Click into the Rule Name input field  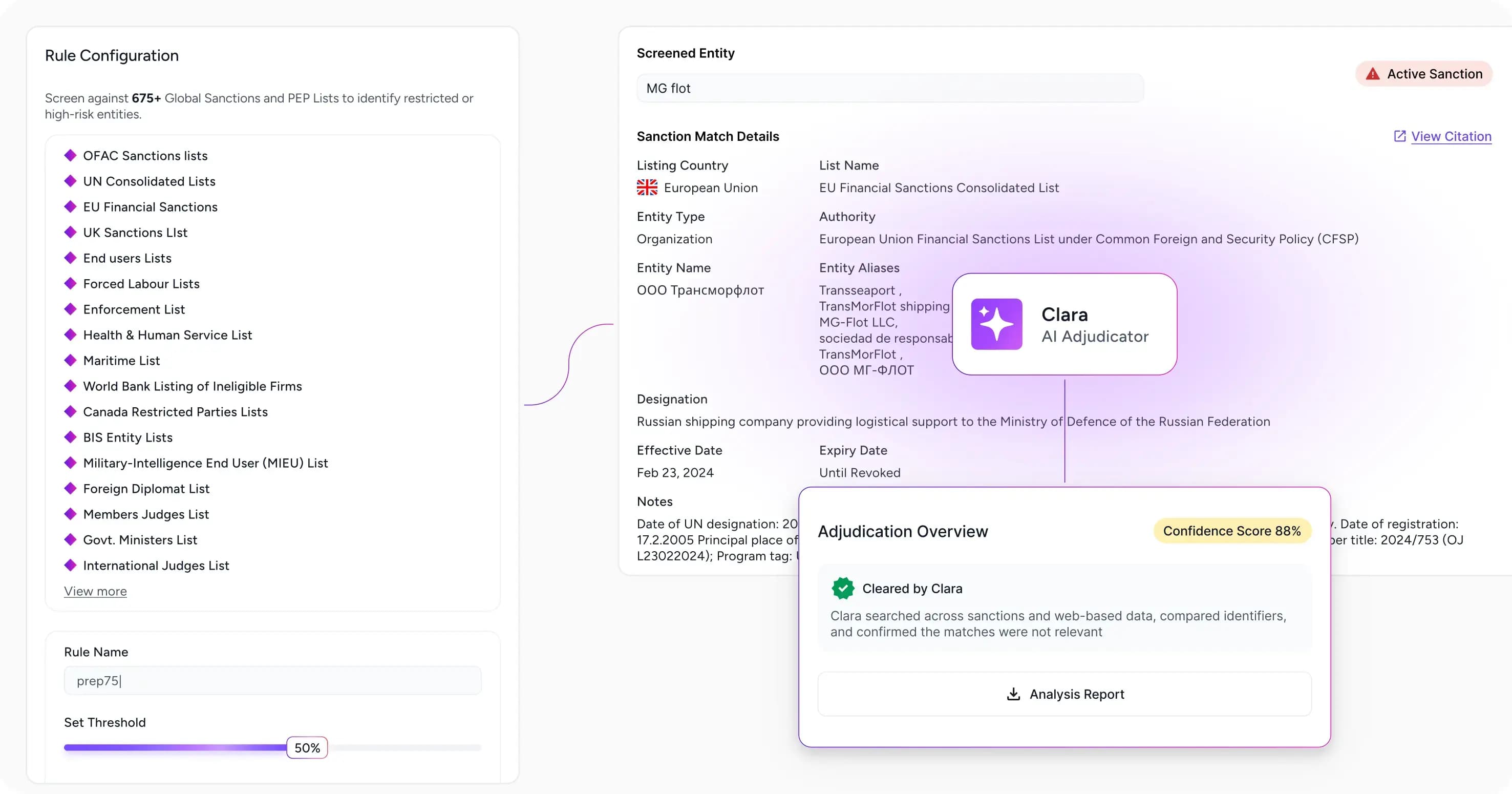272,681
